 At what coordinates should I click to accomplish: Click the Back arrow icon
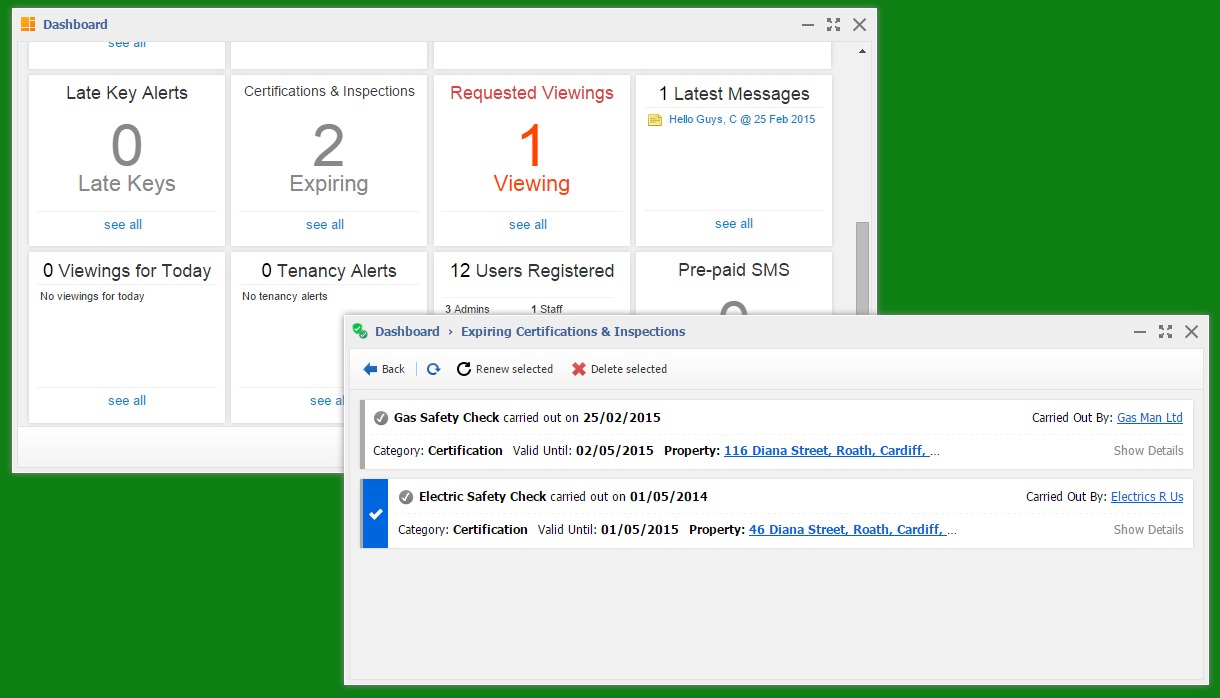coord(370,369)
